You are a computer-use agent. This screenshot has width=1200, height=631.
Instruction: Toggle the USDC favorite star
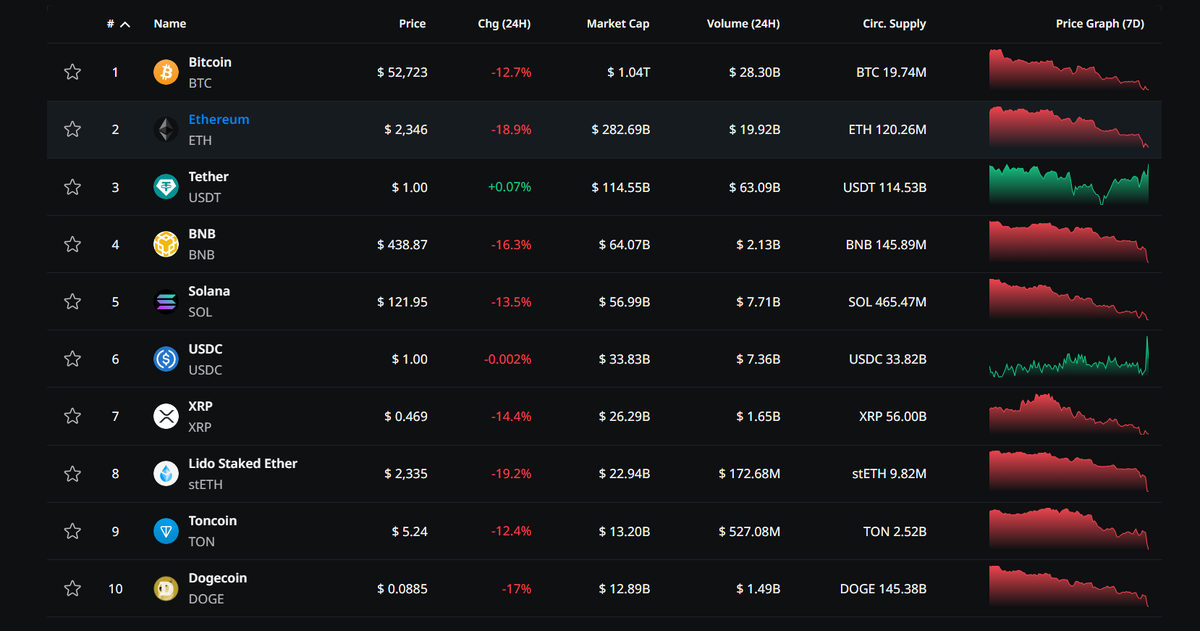(x=72, y=359)
